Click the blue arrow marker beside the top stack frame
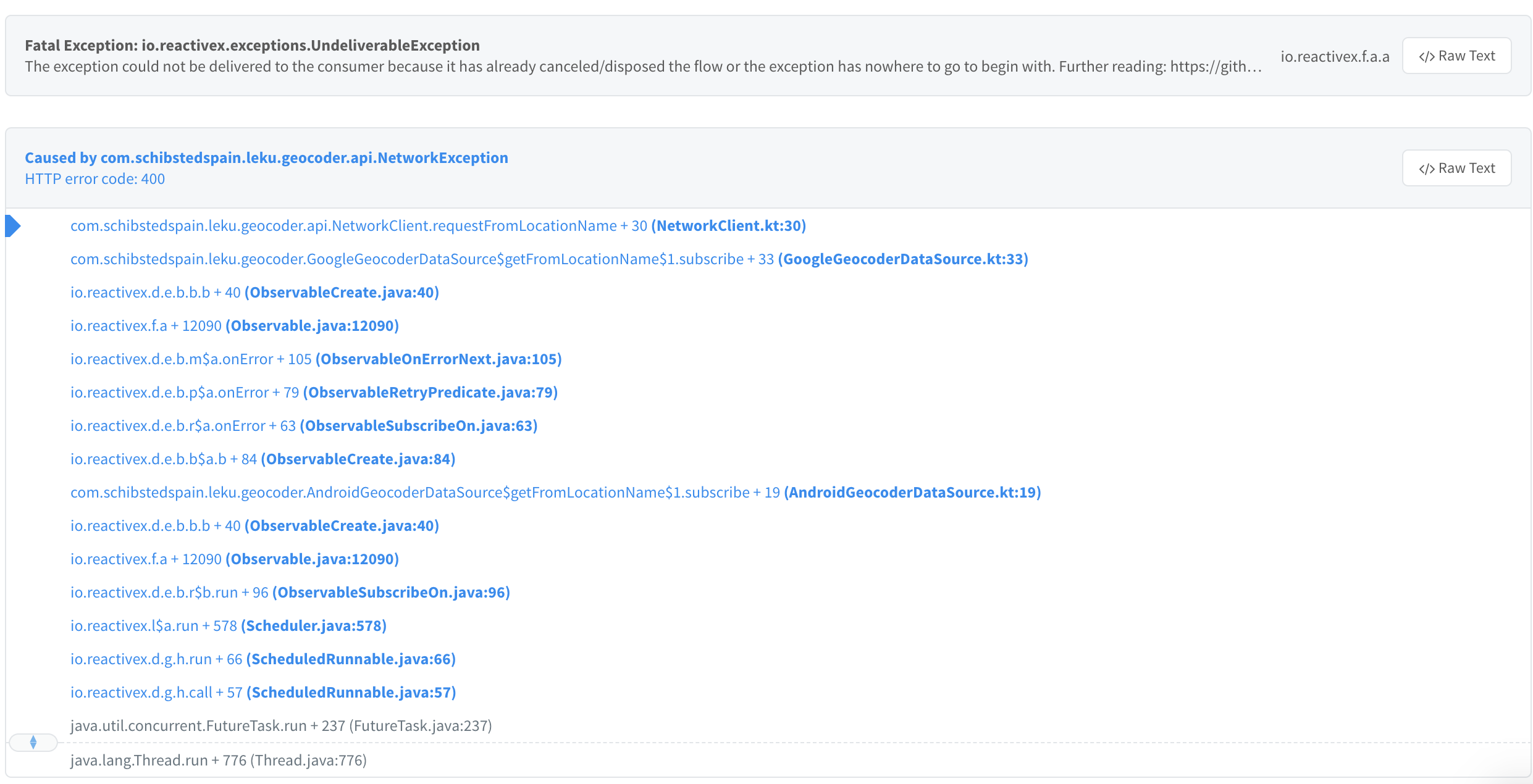1533x784 pixels. click(x=12, y=226)
